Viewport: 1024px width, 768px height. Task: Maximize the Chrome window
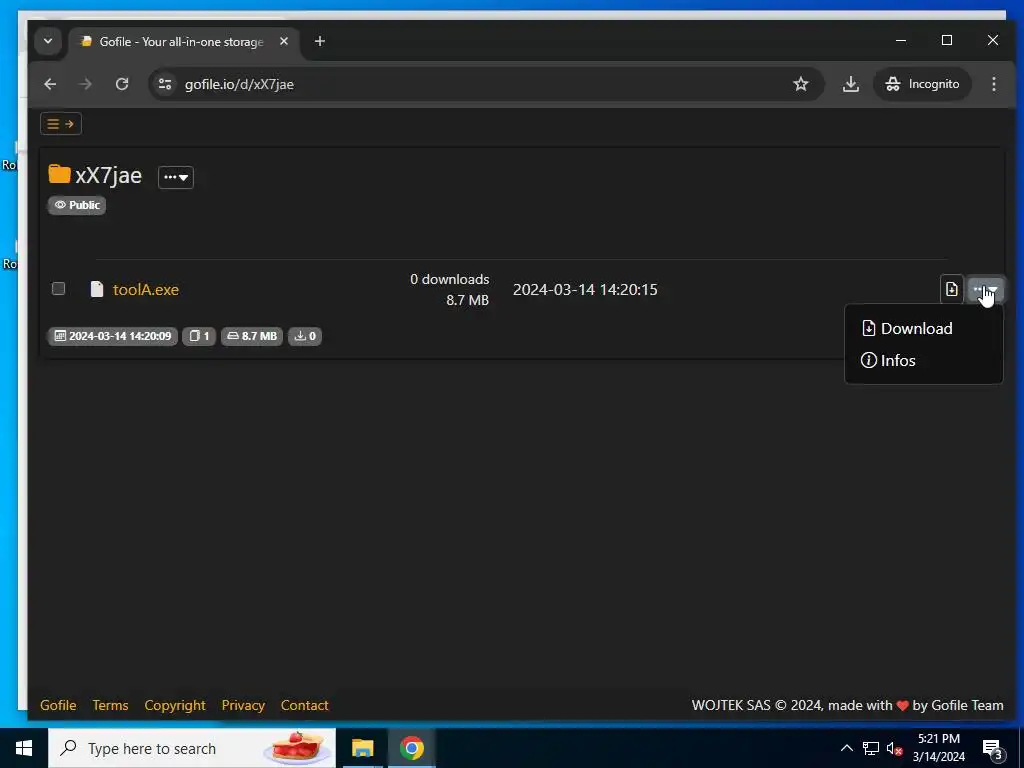click(947, 40)
